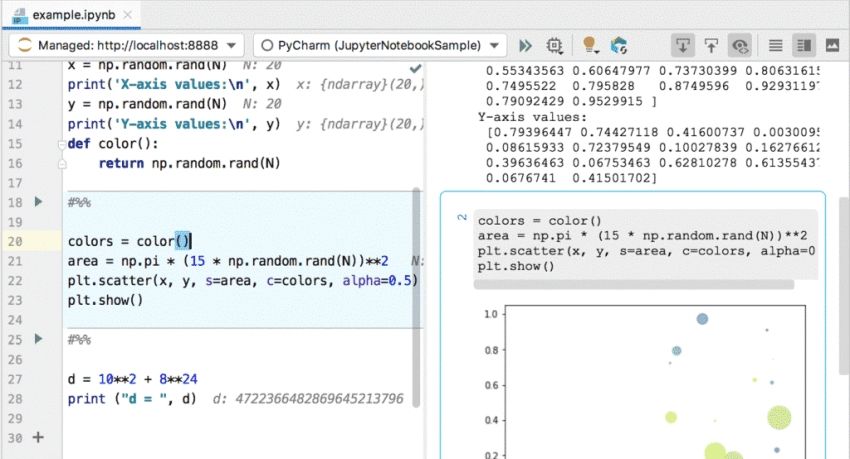Viewport: 850px width, 459px height.
Task: Click the scroll-from-source up arrow icon
Action: [x=711, y=46]
